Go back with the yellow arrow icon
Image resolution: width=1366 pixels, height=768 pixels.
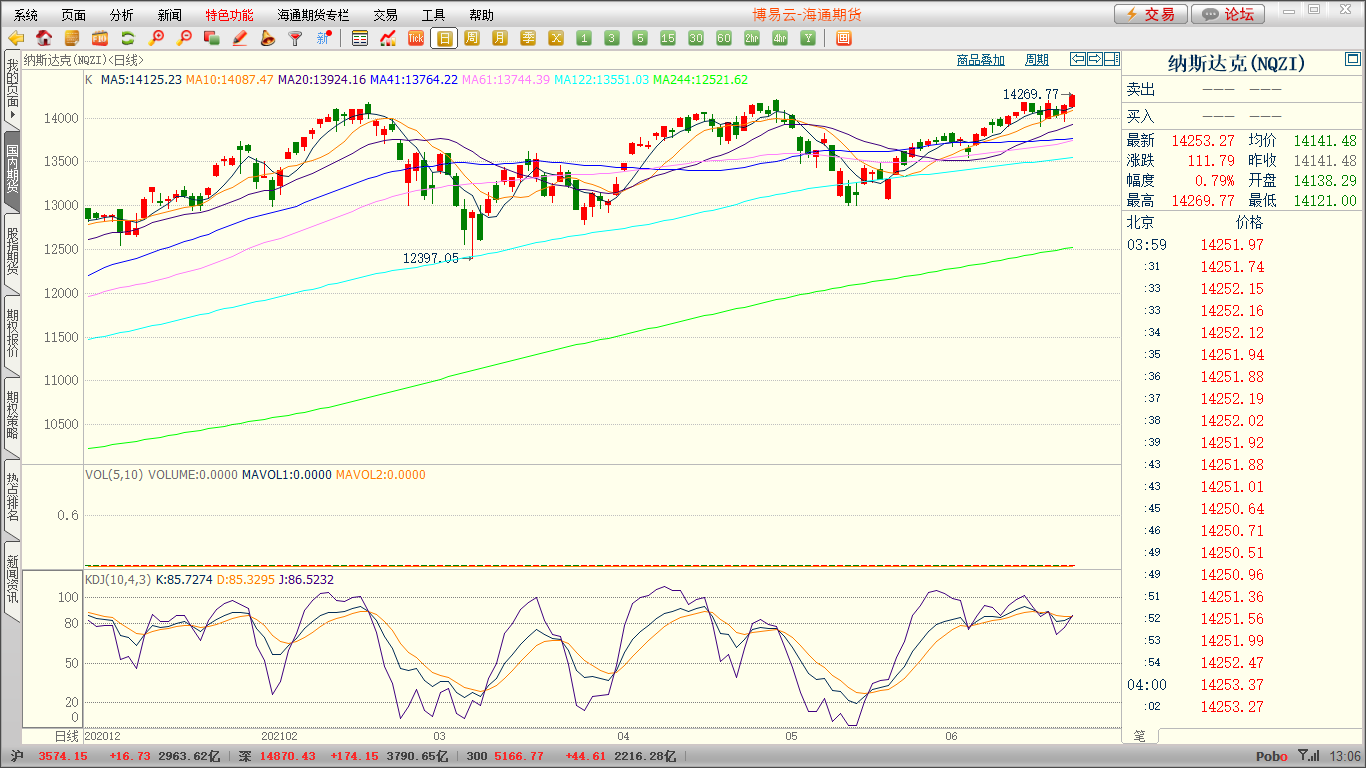(x=16, y=38)
